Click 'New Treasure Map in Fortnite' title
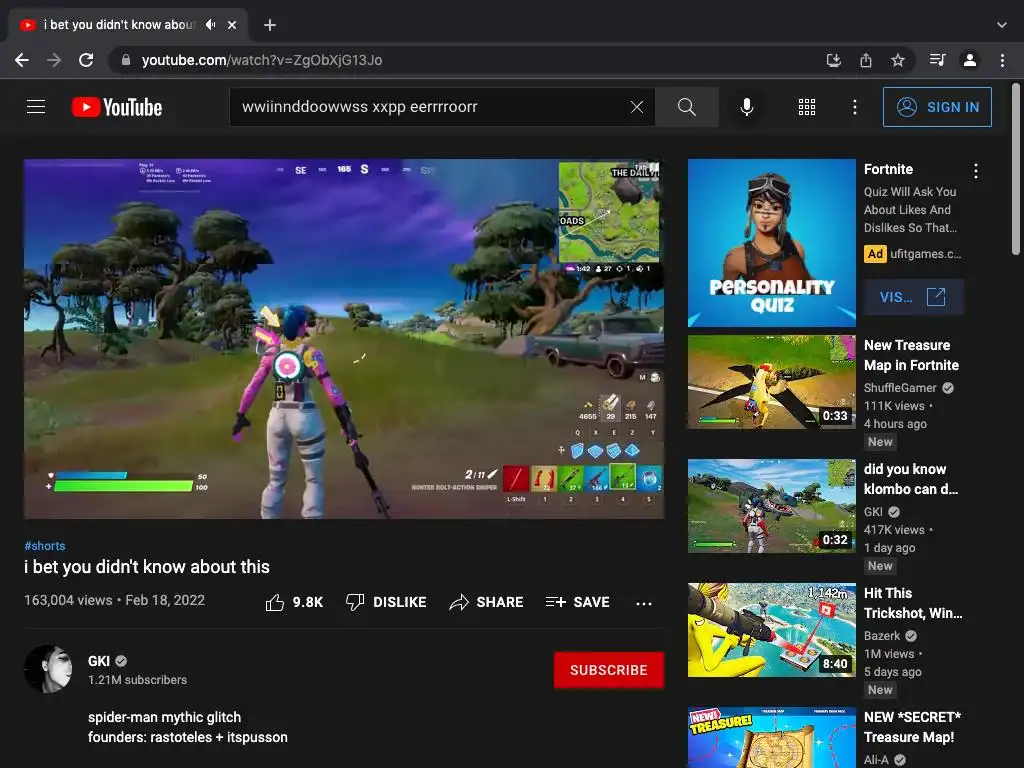The height and width of the screenshot is (768, 1024). click(x=912, y=355)
